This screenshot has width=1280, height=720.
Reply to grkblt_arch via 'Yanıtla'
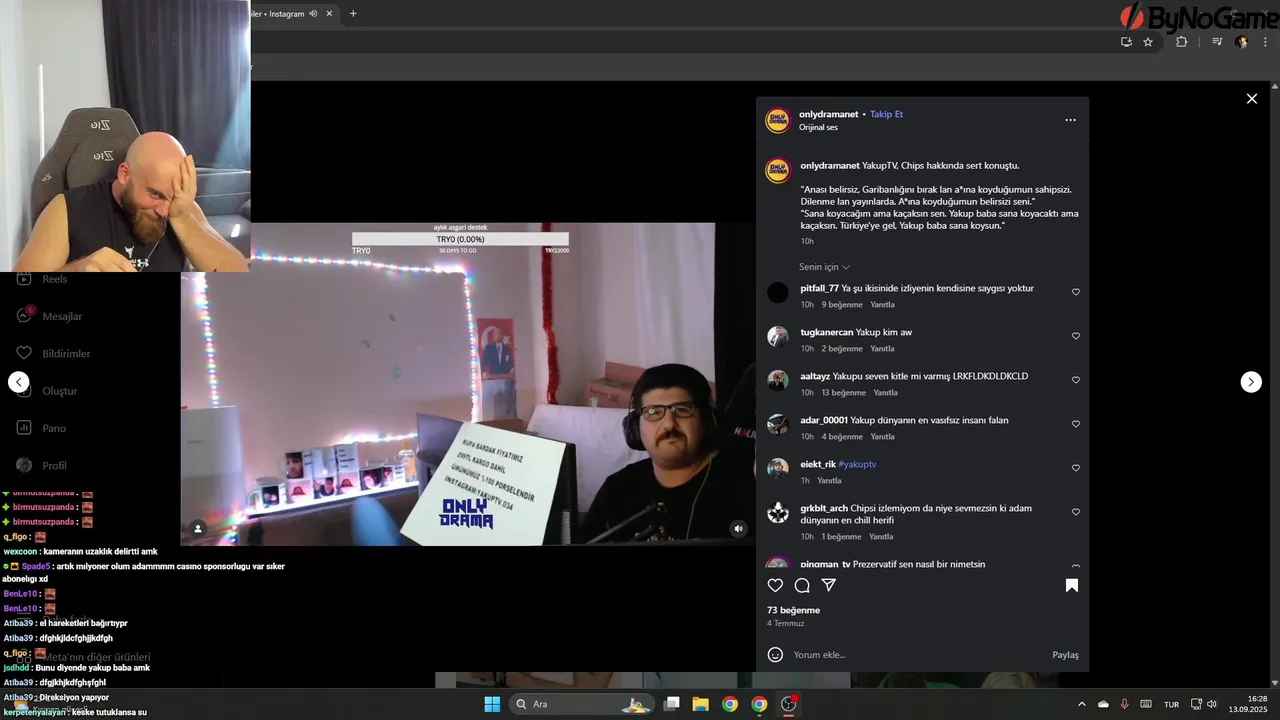click(881, 537)
